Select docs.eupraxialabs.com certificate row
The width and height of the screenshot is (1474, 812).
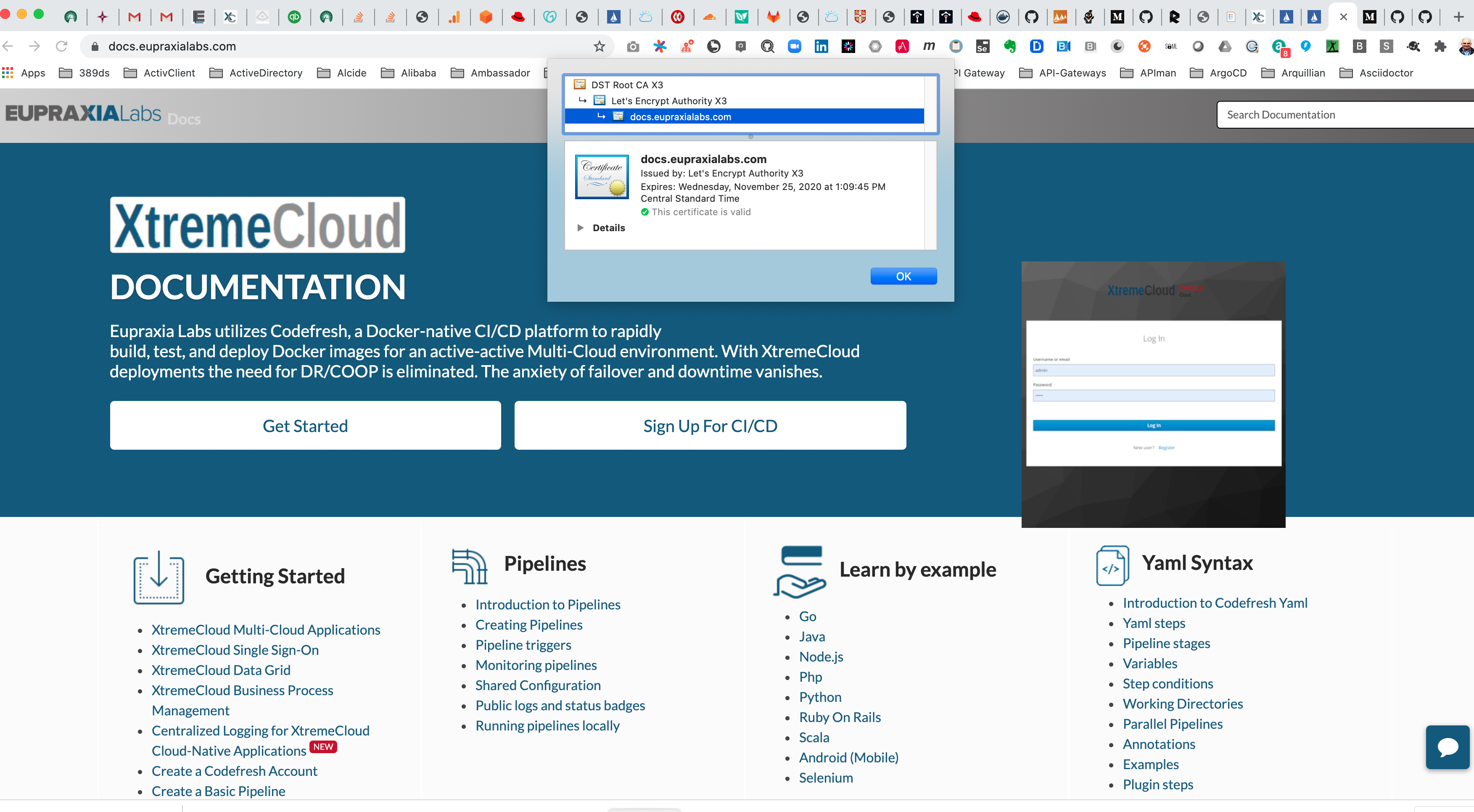pyautogui.click(x=744, y=117)
